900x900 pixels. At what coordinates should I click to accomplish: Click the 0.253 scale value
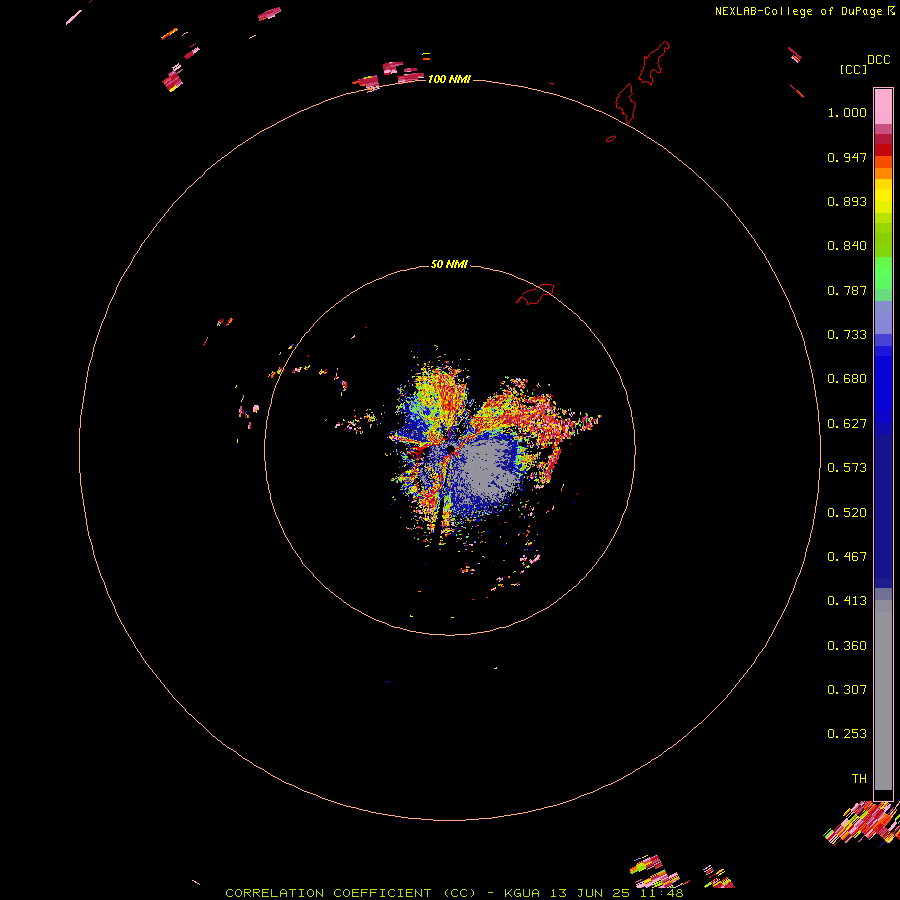point(847,734)
